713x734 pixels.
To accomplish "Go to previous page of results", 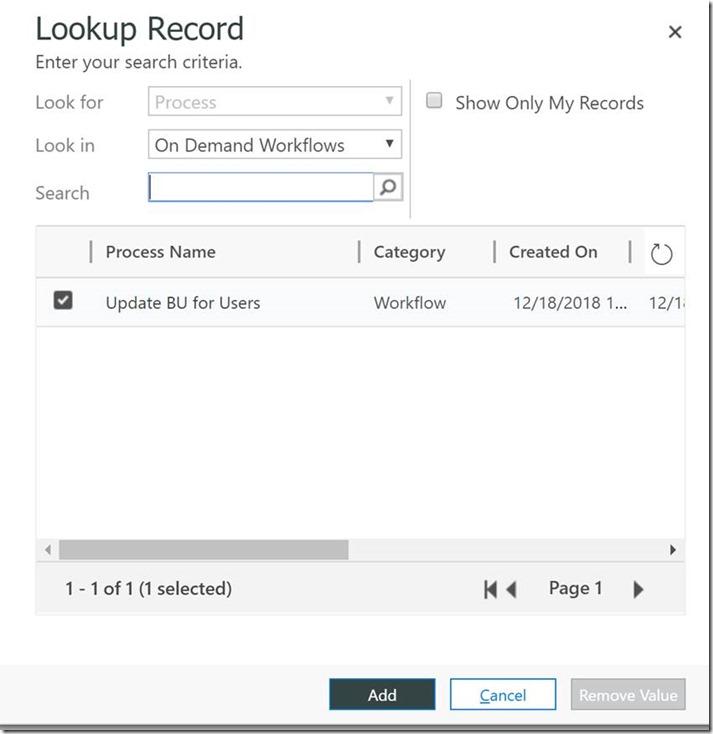I will pos(512,590).
